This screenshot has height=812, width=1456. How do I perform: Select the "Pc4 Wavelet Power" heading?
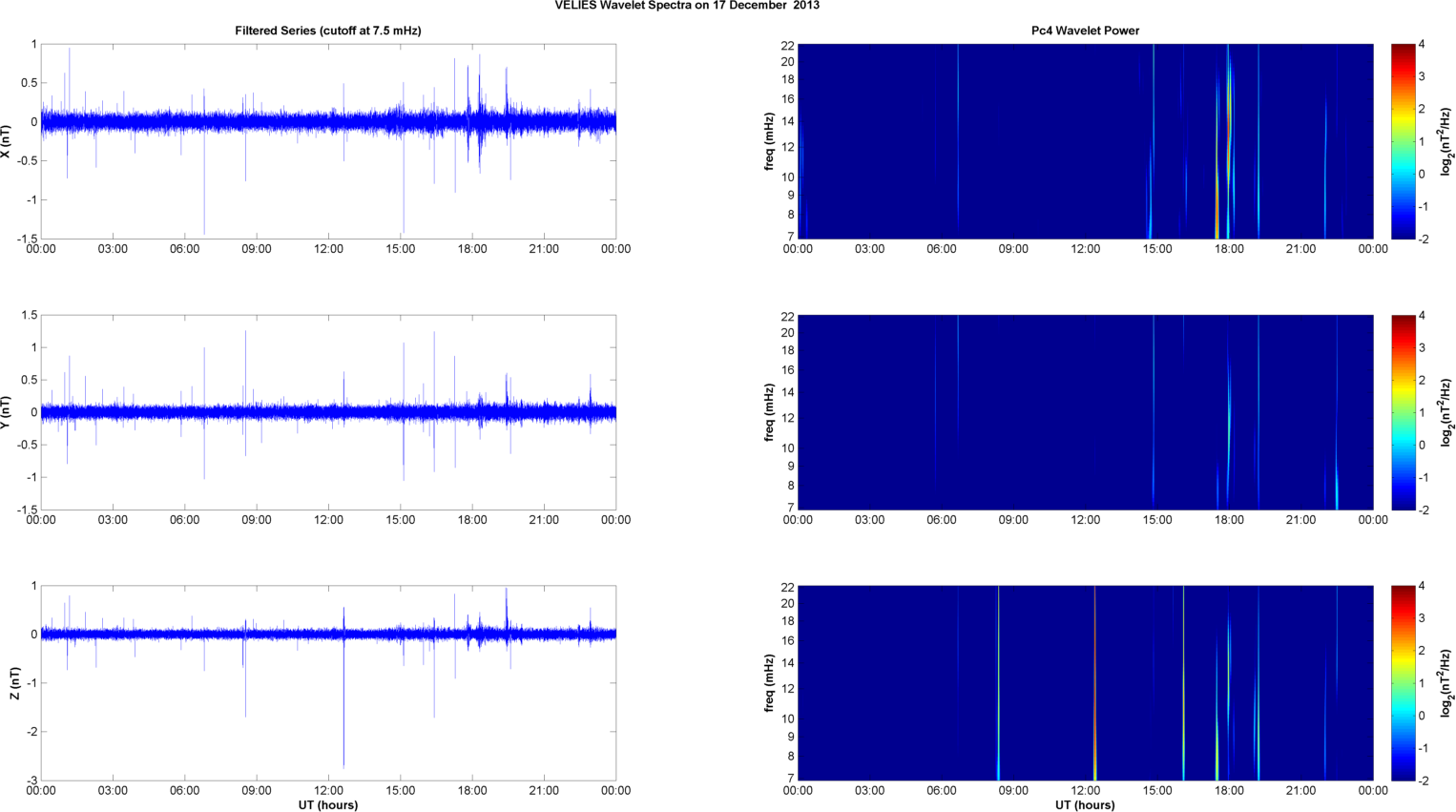1085,31
